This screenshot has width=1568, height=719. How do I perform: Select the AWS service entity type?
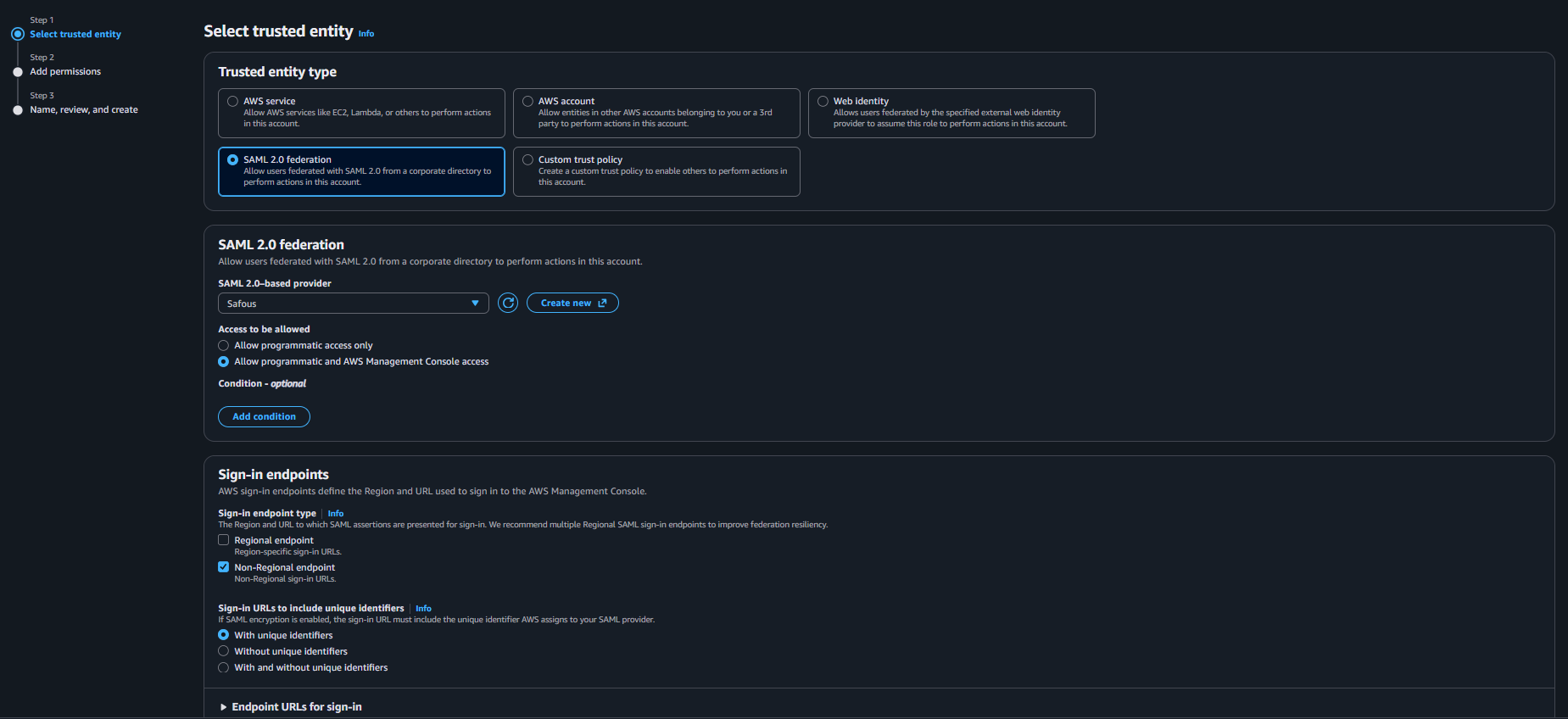(x=232, y=102)
